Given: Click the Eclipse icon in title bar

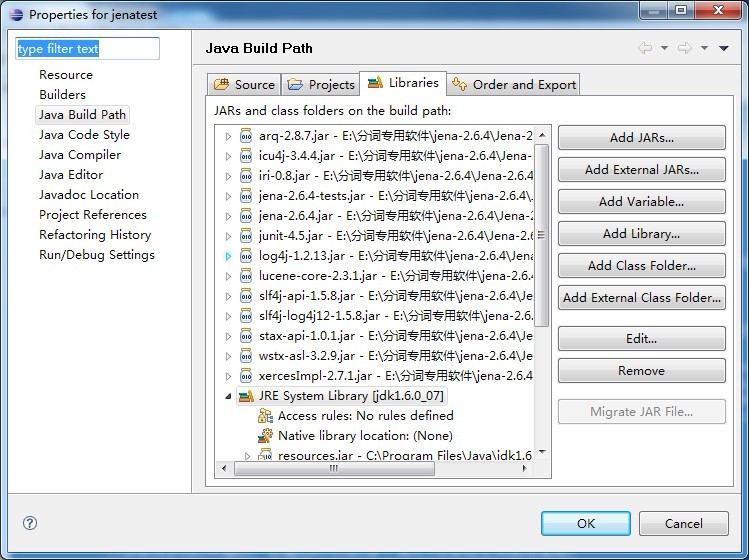Looking at the screenshot, I should point(16,14).
